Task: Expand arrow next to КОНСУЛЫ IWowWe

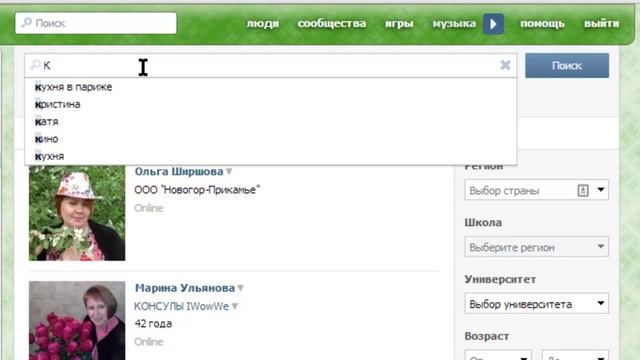Action: point(235,307)
